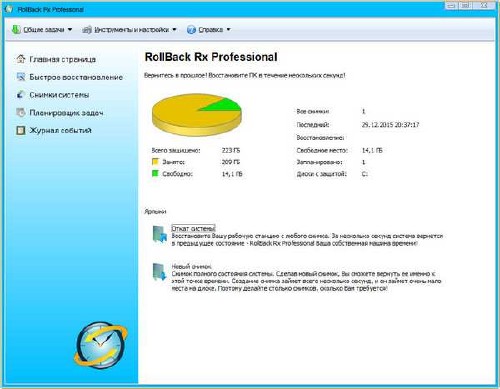500x389 pixels.
Task: Open the Справка menu
Action: [211, 30]
